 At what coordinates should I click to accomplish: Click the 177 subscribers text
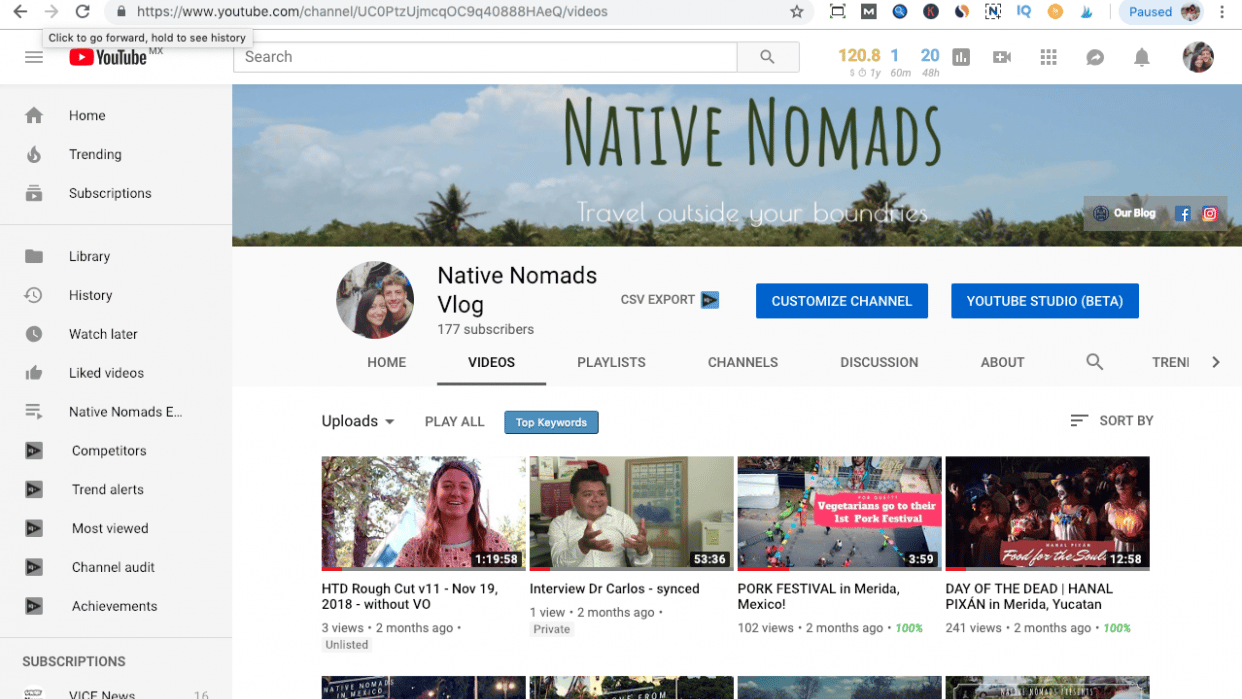(485, 329)
